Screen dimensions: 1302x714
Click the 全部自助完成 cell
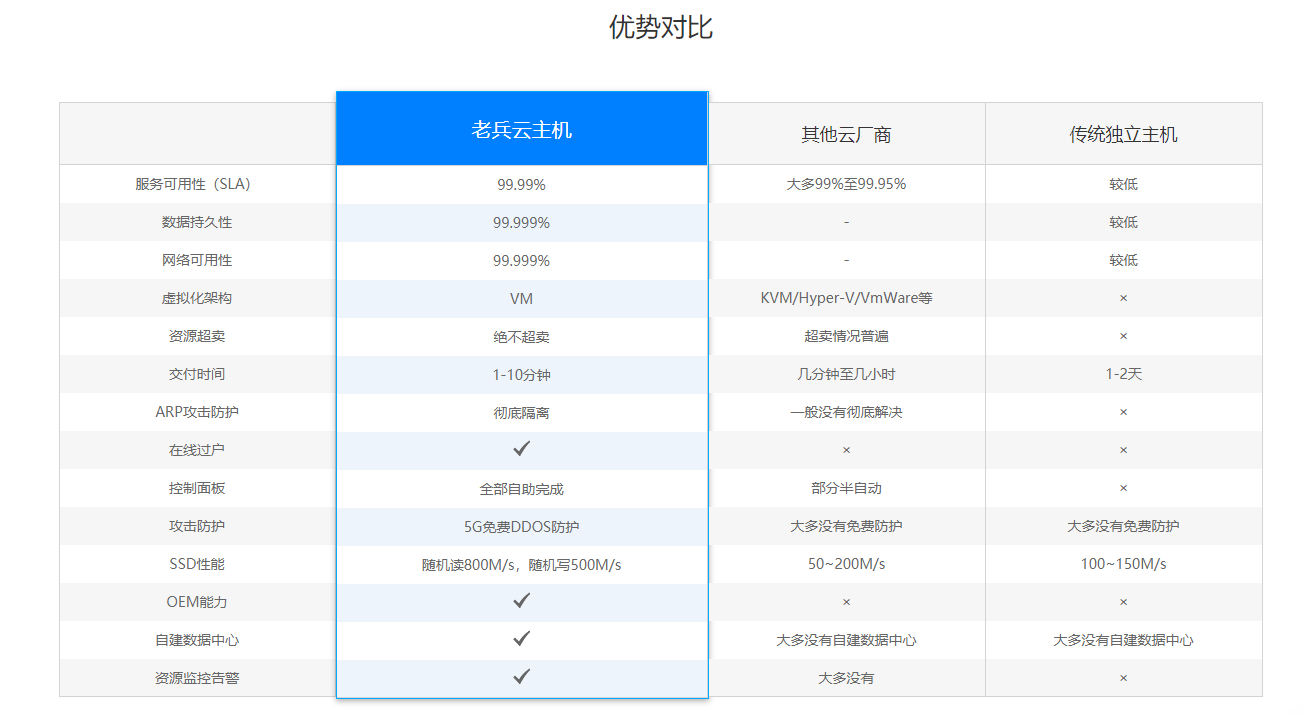[521, 489]
